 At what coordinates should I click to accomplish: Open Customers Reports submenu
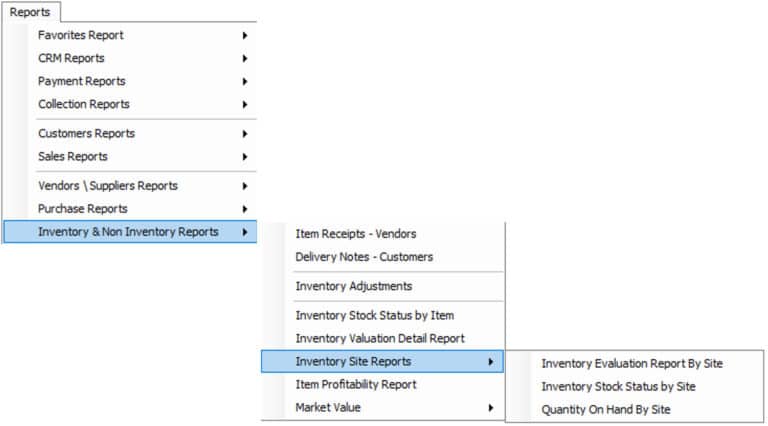[x=86, y=133]
